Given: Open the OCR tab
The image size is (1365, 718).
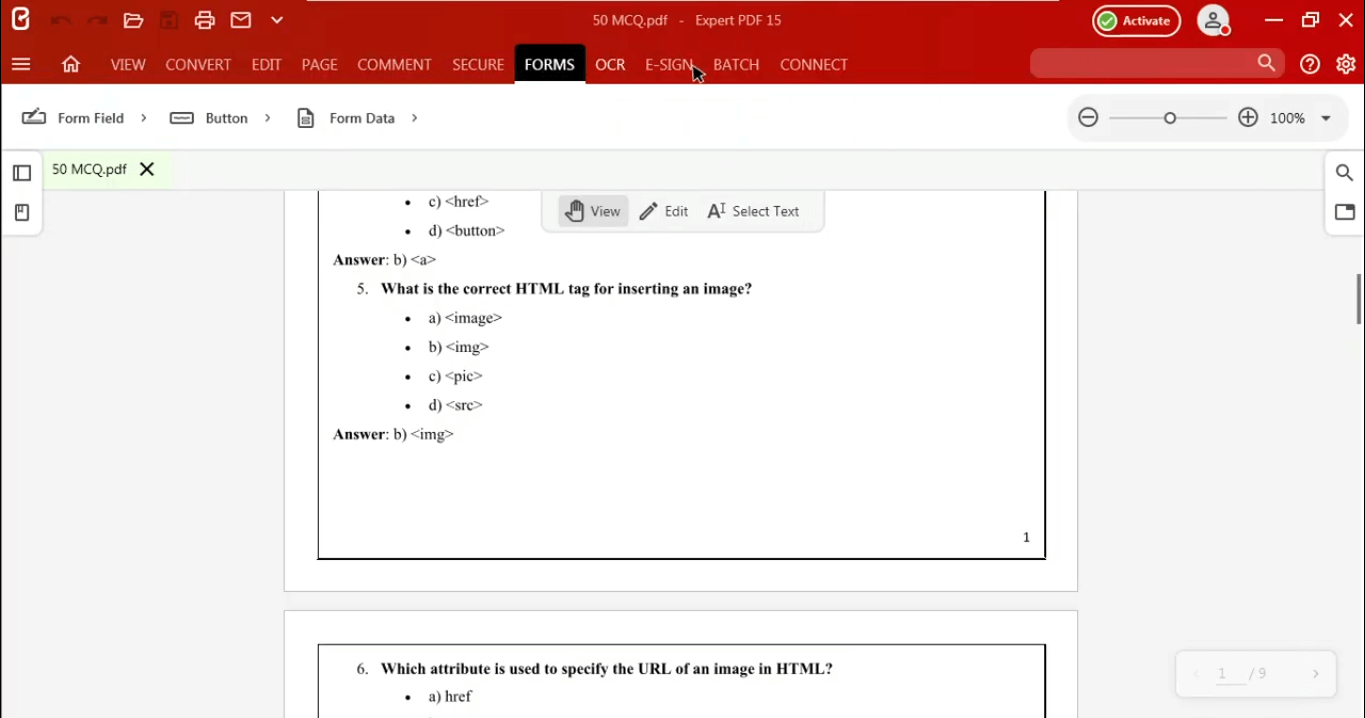Looking at the screenshot, I should (x=610, y=65).
